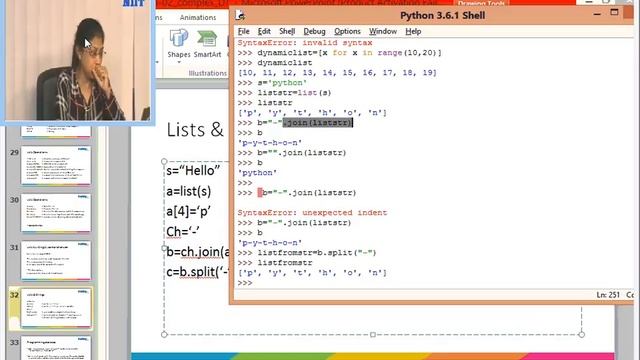Open the Edit menu in Python Shell
640x360 pixels.
coord(264,31)
